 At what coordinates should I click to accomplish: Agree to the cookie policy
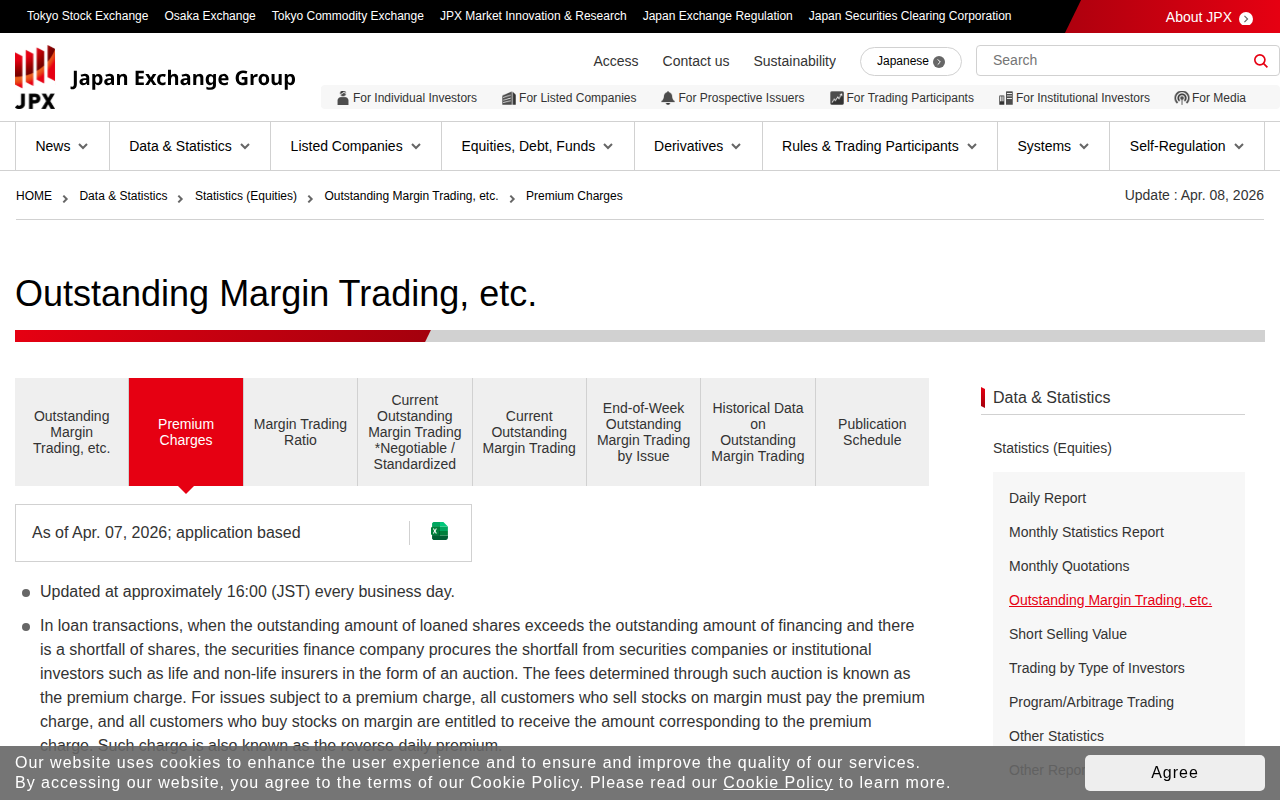(x=1175, y=772)
